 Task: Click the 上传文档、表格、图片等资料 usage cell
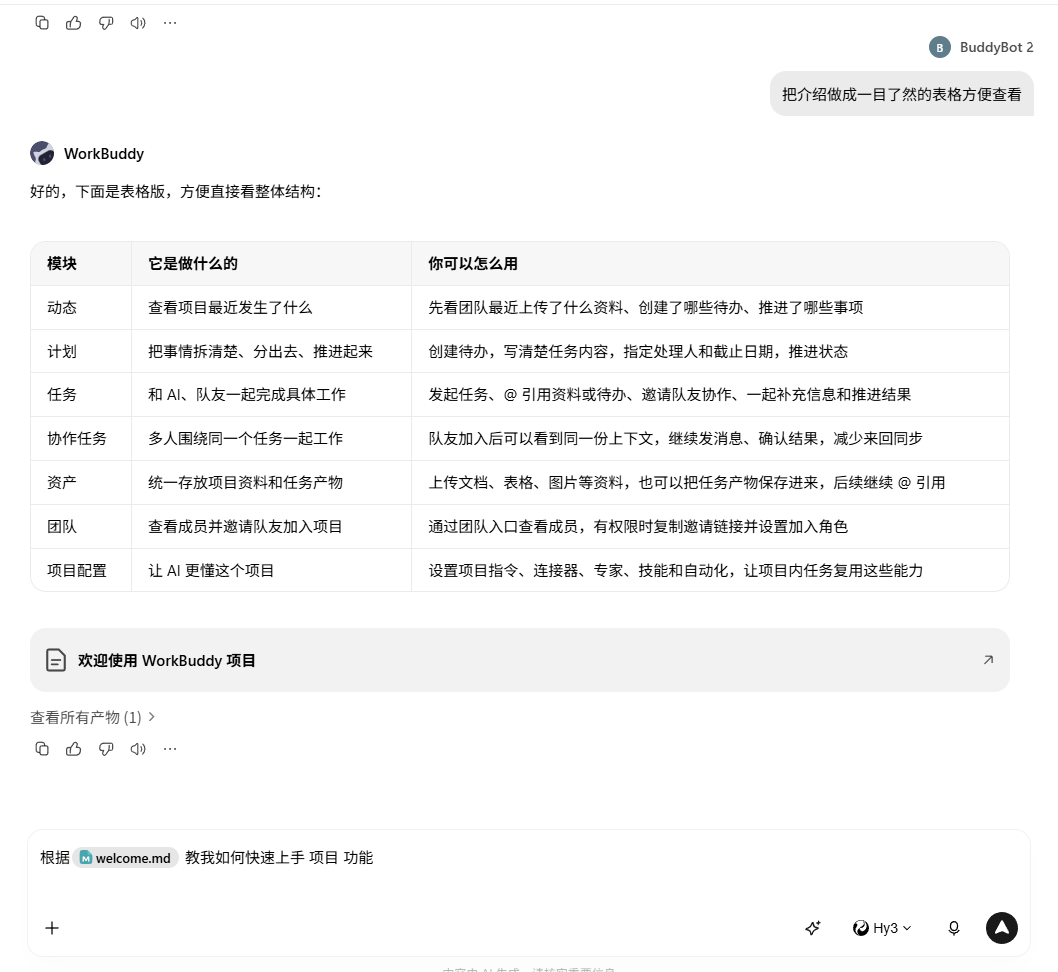point(711,482)
